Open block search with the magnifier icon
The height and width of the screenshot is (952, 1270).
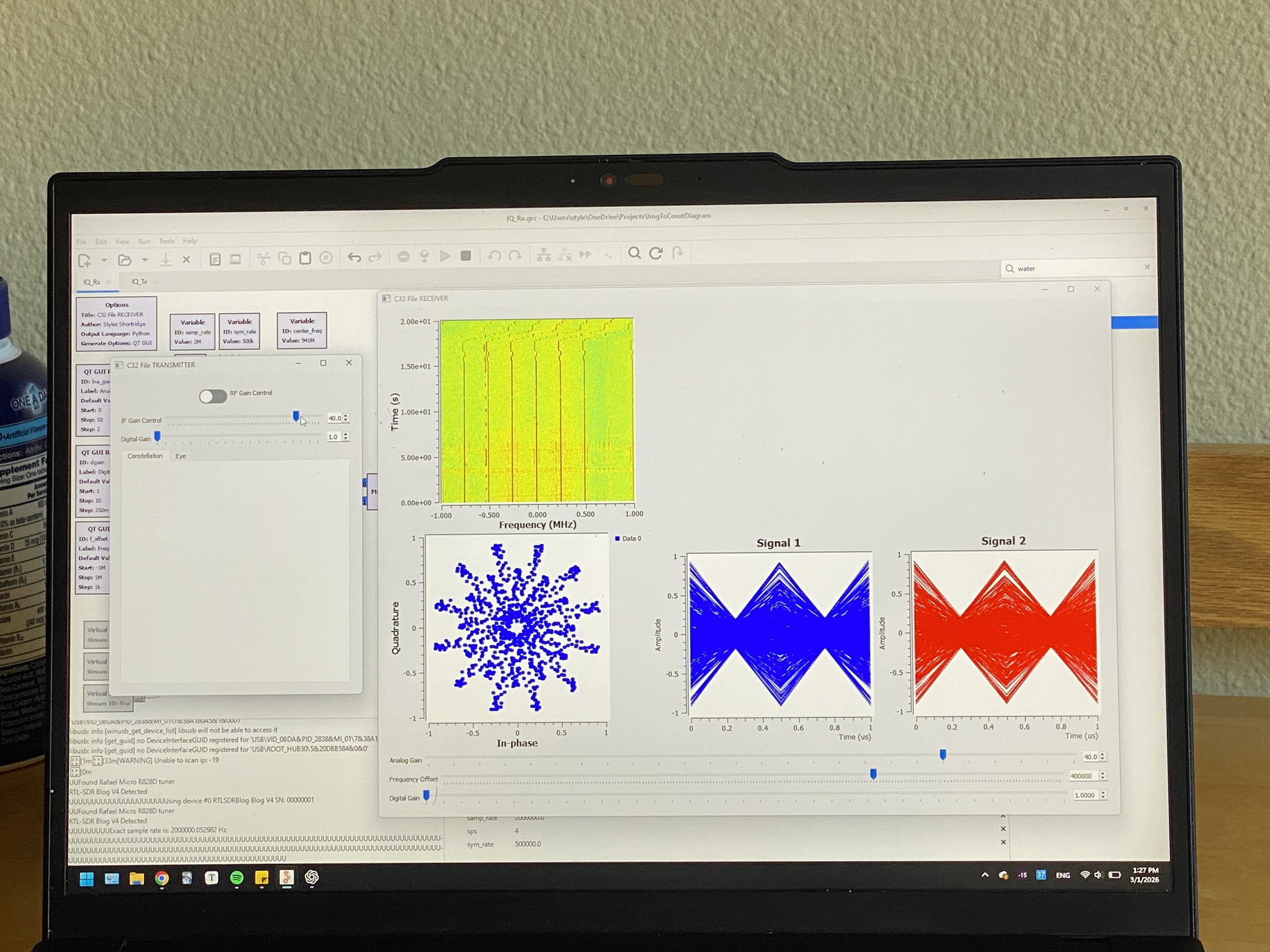634,253
